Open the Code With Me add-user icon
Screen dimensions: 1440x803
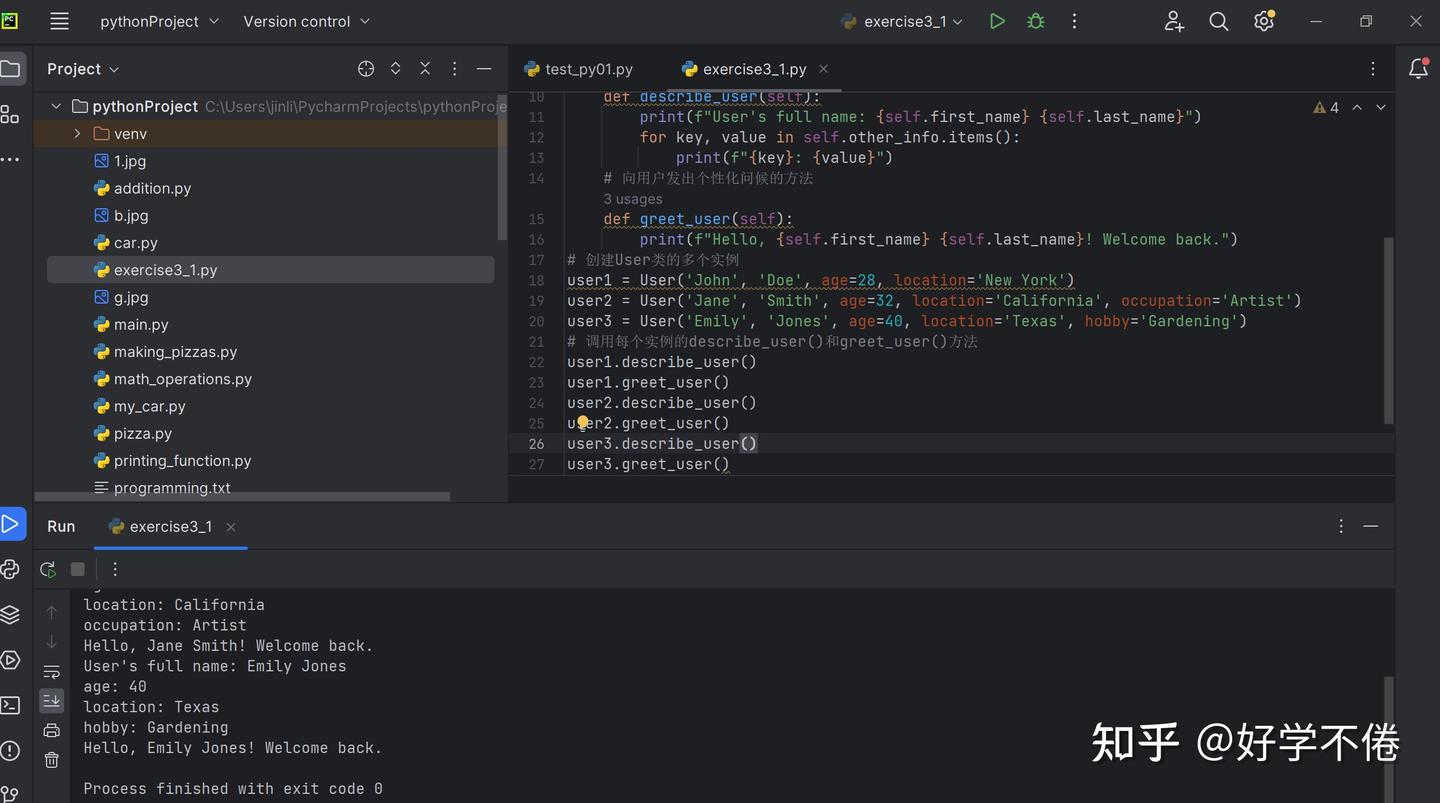1174,21
